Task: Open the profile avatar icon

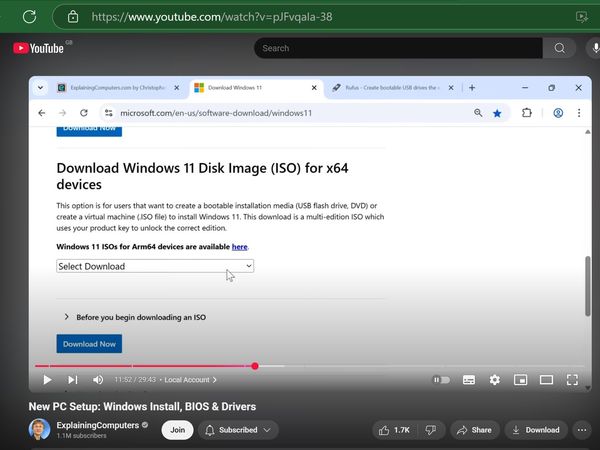Action: coord(558,113)
